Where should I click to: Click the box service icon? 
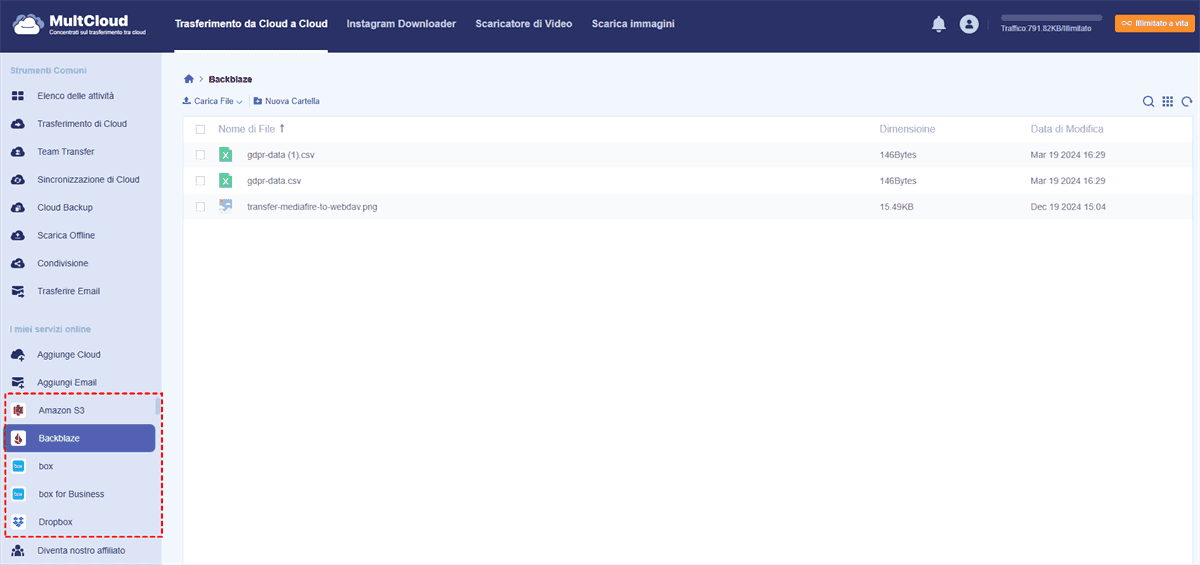click(18, 466)
